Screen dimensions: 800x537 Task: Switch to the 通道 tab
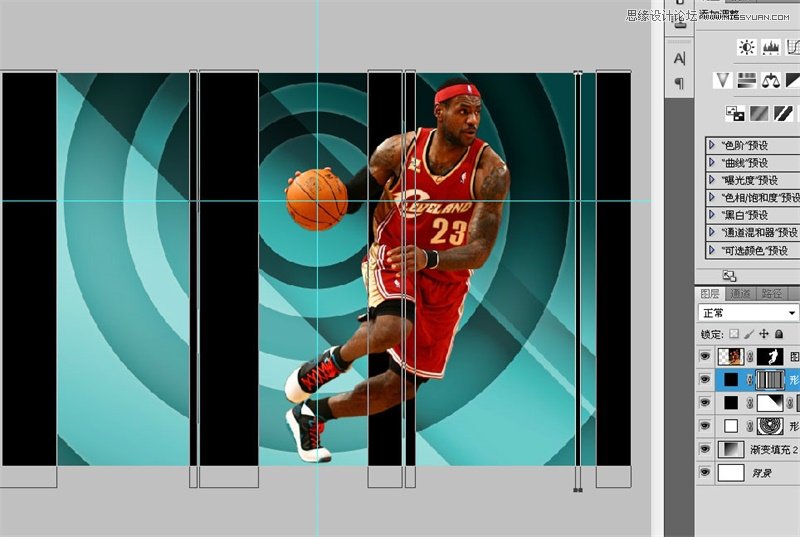click(740, 294)
